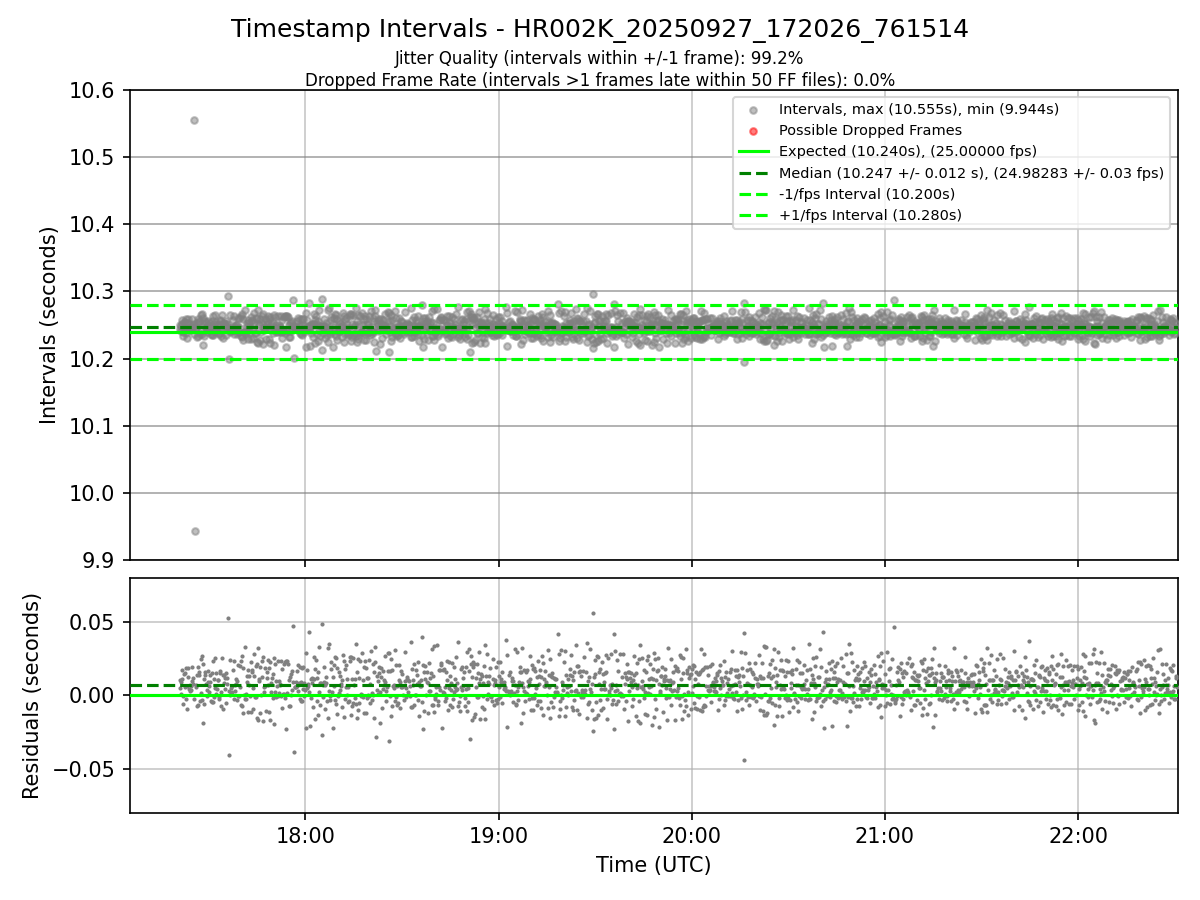Click the 21:00 time tick label
The width and height of the screenshot is (1200, 900).
(884, 834)
